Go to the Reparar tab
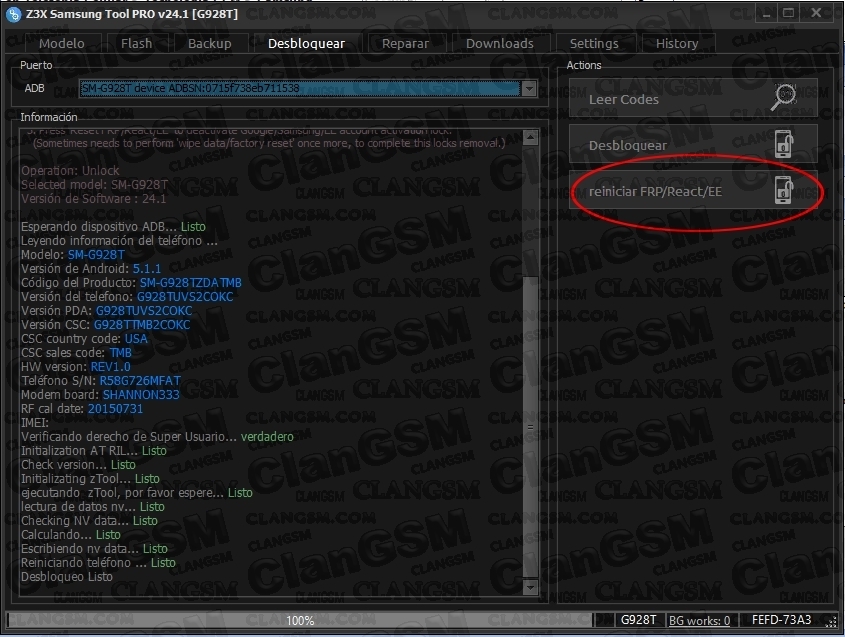The image size is (845, 637). (406, 44)
